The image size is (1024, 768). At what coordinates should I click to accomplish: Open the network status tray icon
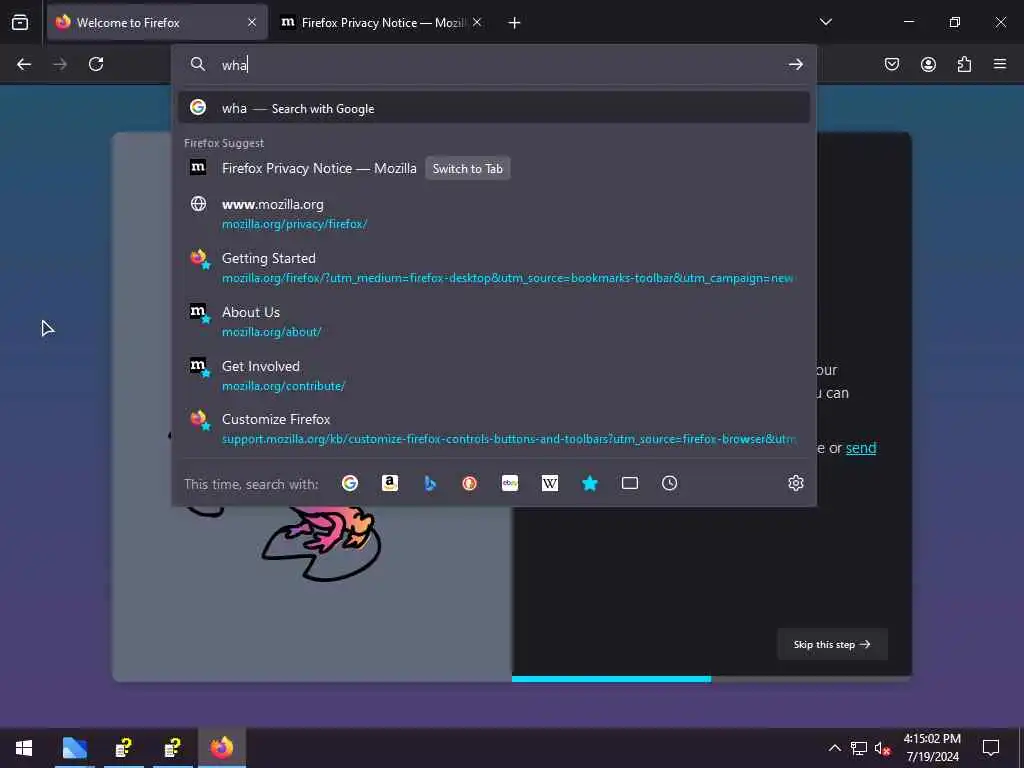tap(859, 748)
